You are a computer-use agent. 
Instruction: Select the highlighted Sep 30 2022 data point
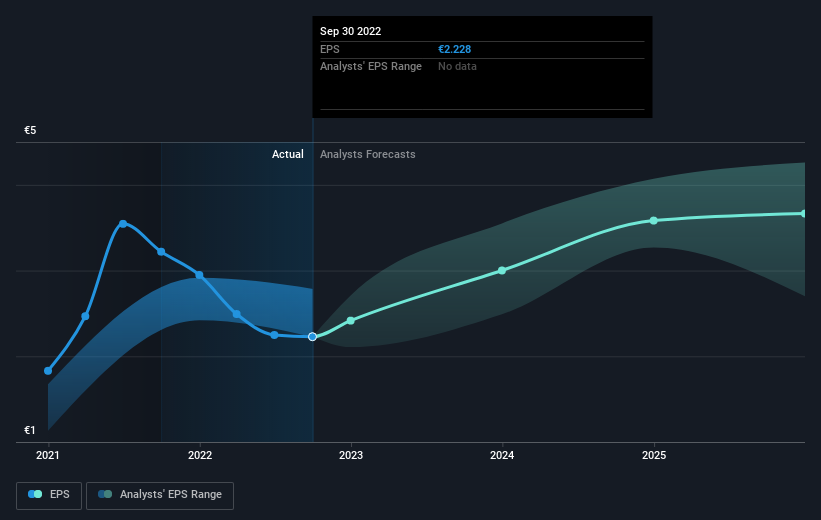pos(313,337)
